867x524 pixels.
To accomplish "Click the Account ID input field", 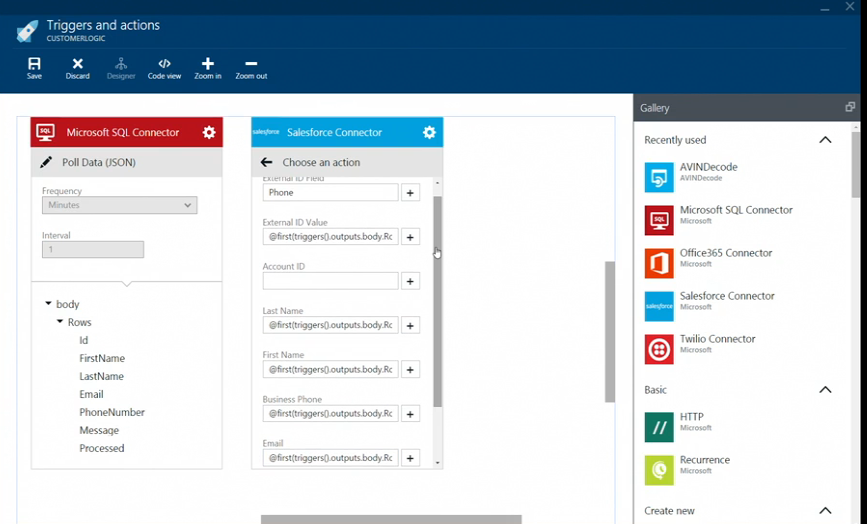I will point(330,281).
